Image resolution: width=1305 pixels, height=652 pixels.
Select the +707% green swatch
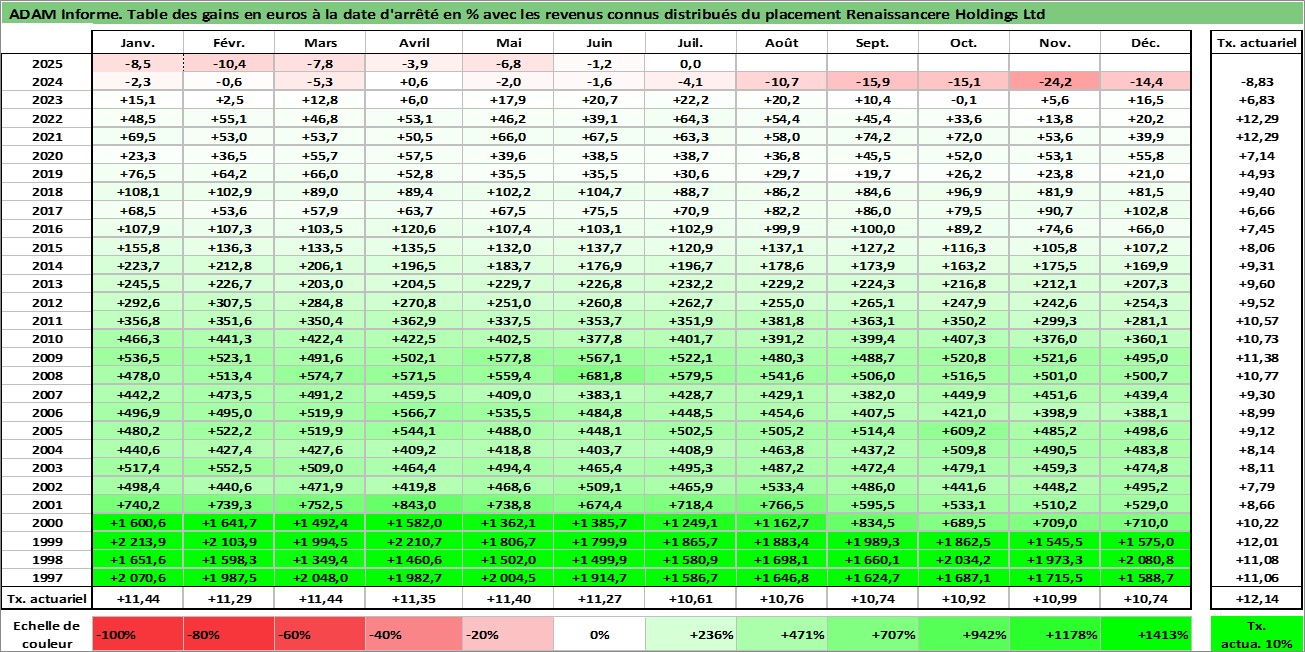pos(873,634)
